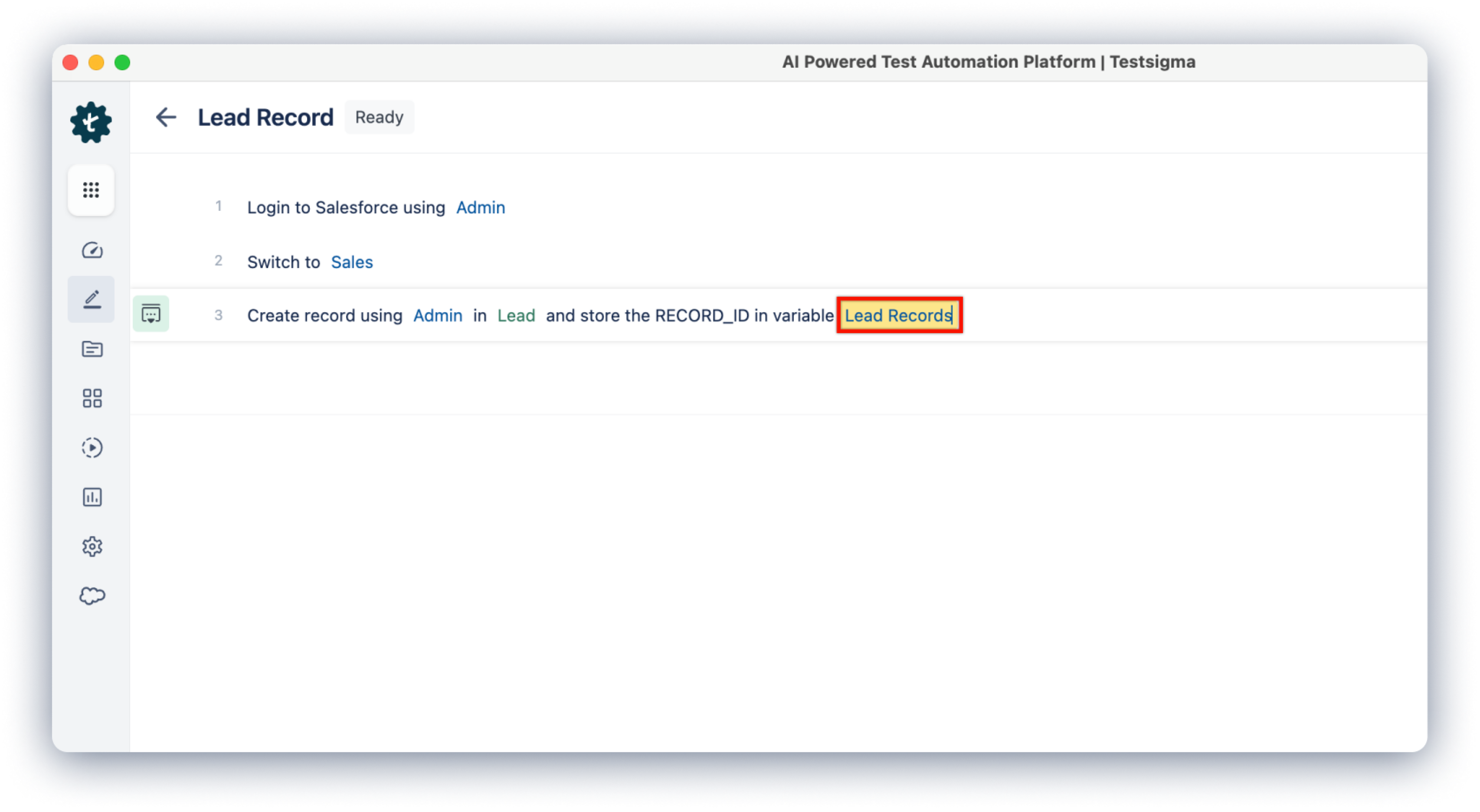Screen dimensions: 1480x812
Task: Open the test data folder-card icon
Action: click(92, 349)
